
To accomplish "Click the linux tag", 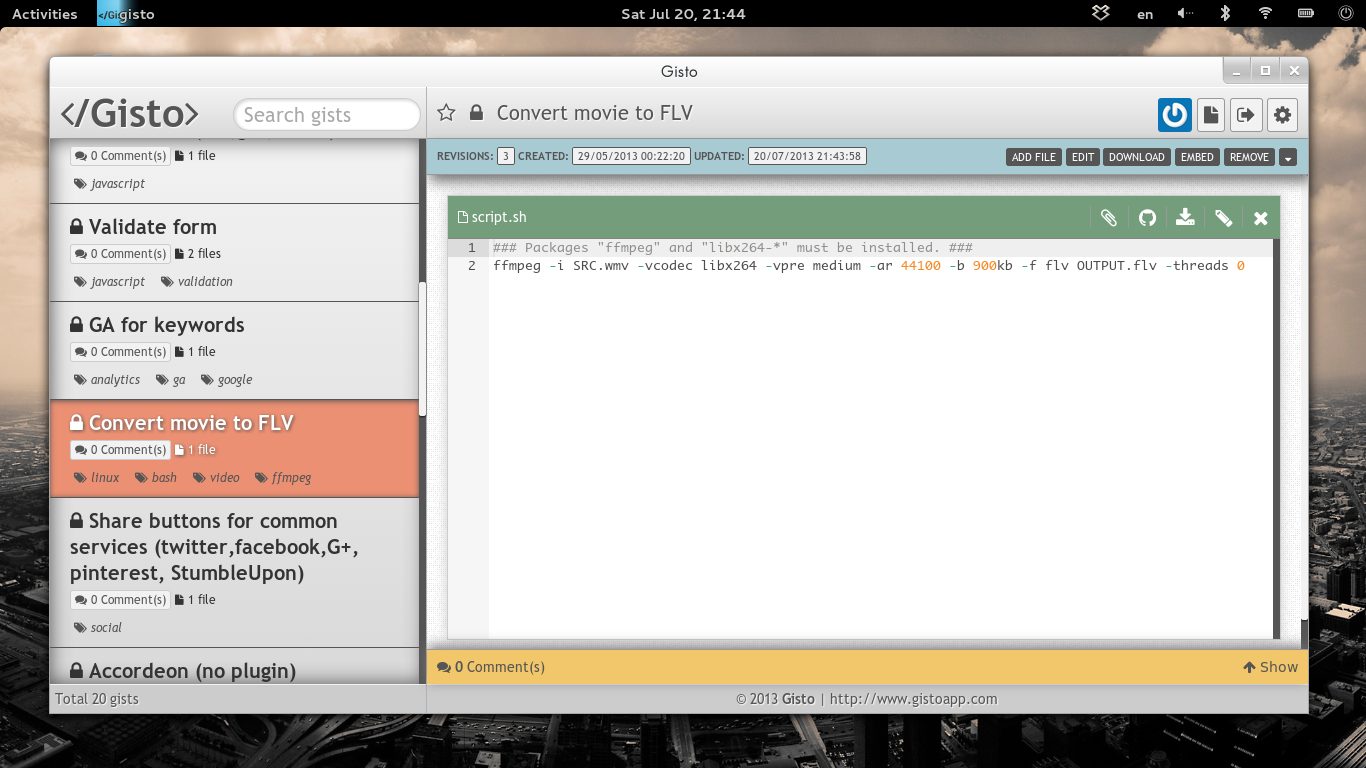I will pos(97,478).
